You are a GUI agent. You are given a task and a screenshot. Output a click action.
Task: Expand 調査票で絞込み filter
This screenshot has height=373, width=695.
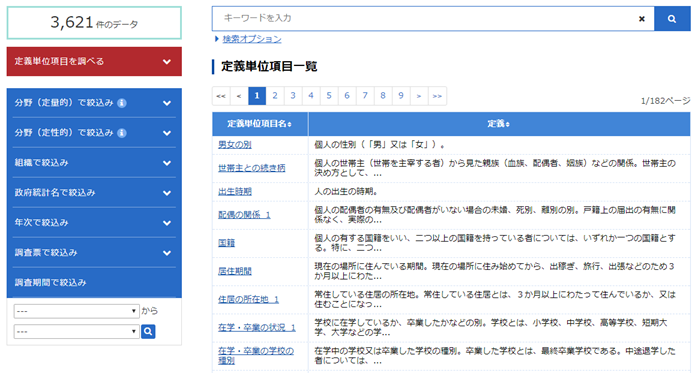tap(94, 253)
